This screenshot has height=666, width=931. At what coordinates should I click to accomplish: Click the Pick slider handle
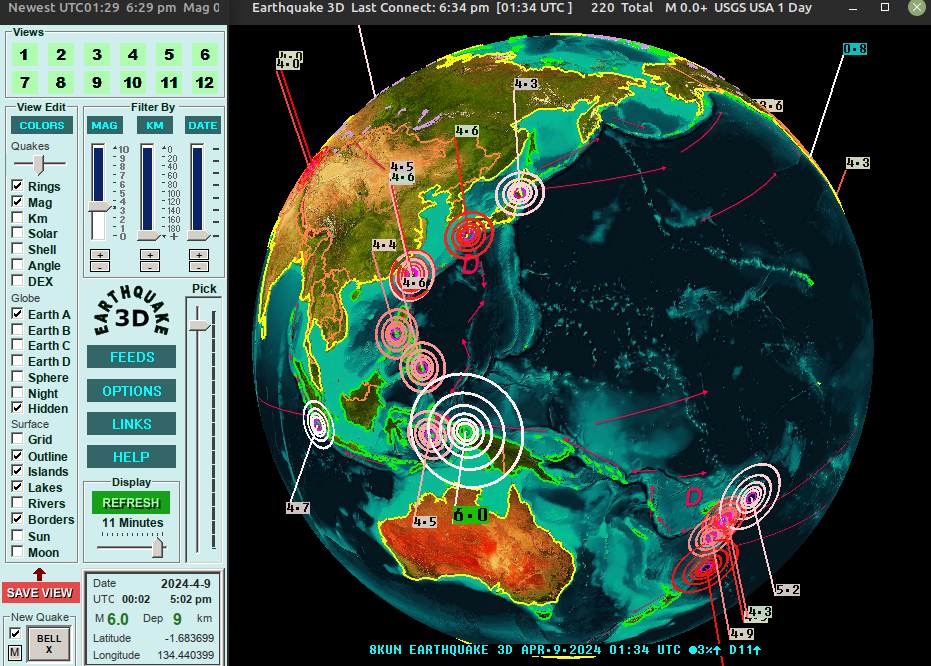coord(200,325)
